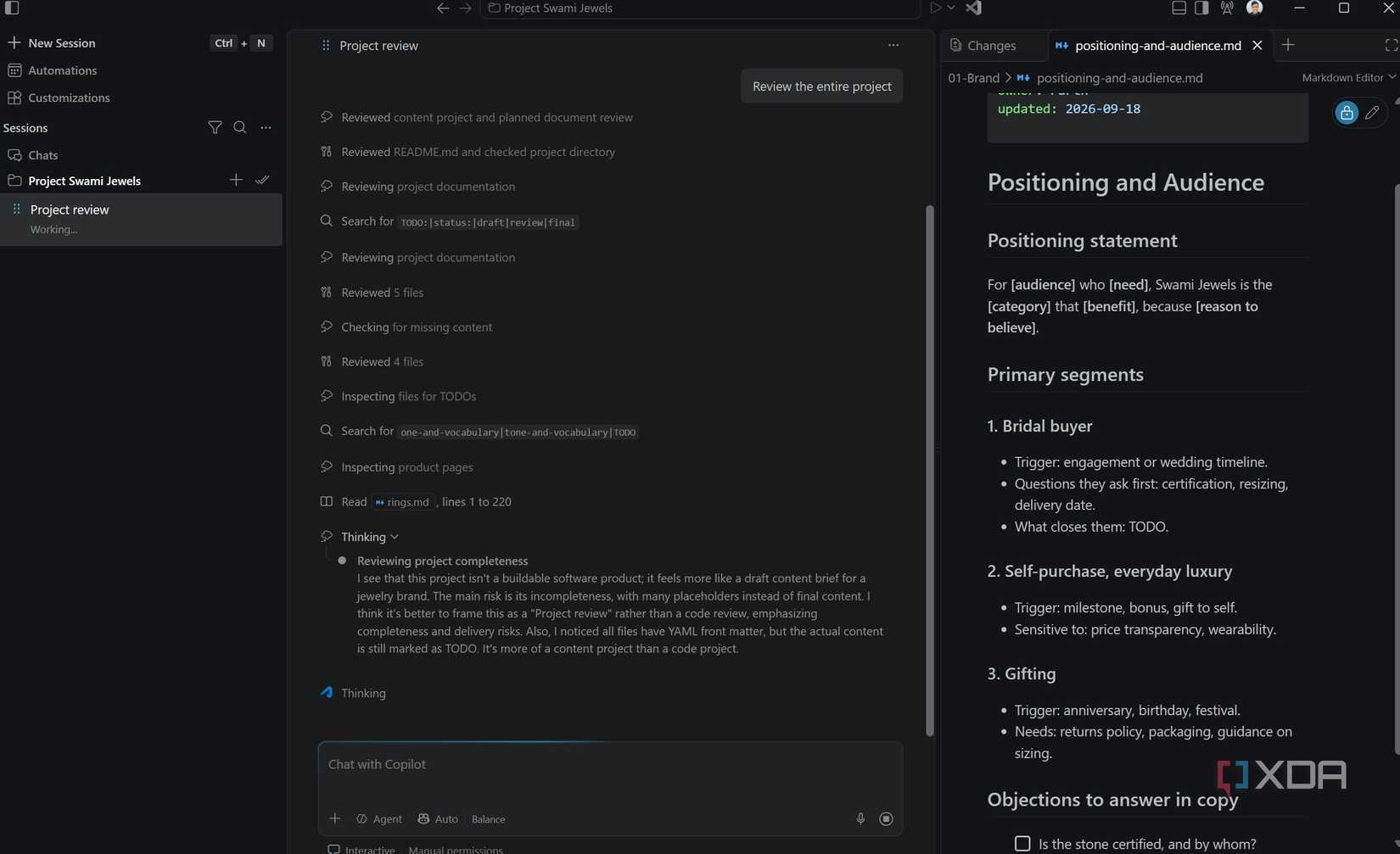
Task: Maximize the editor panel
Action: 1392,45
